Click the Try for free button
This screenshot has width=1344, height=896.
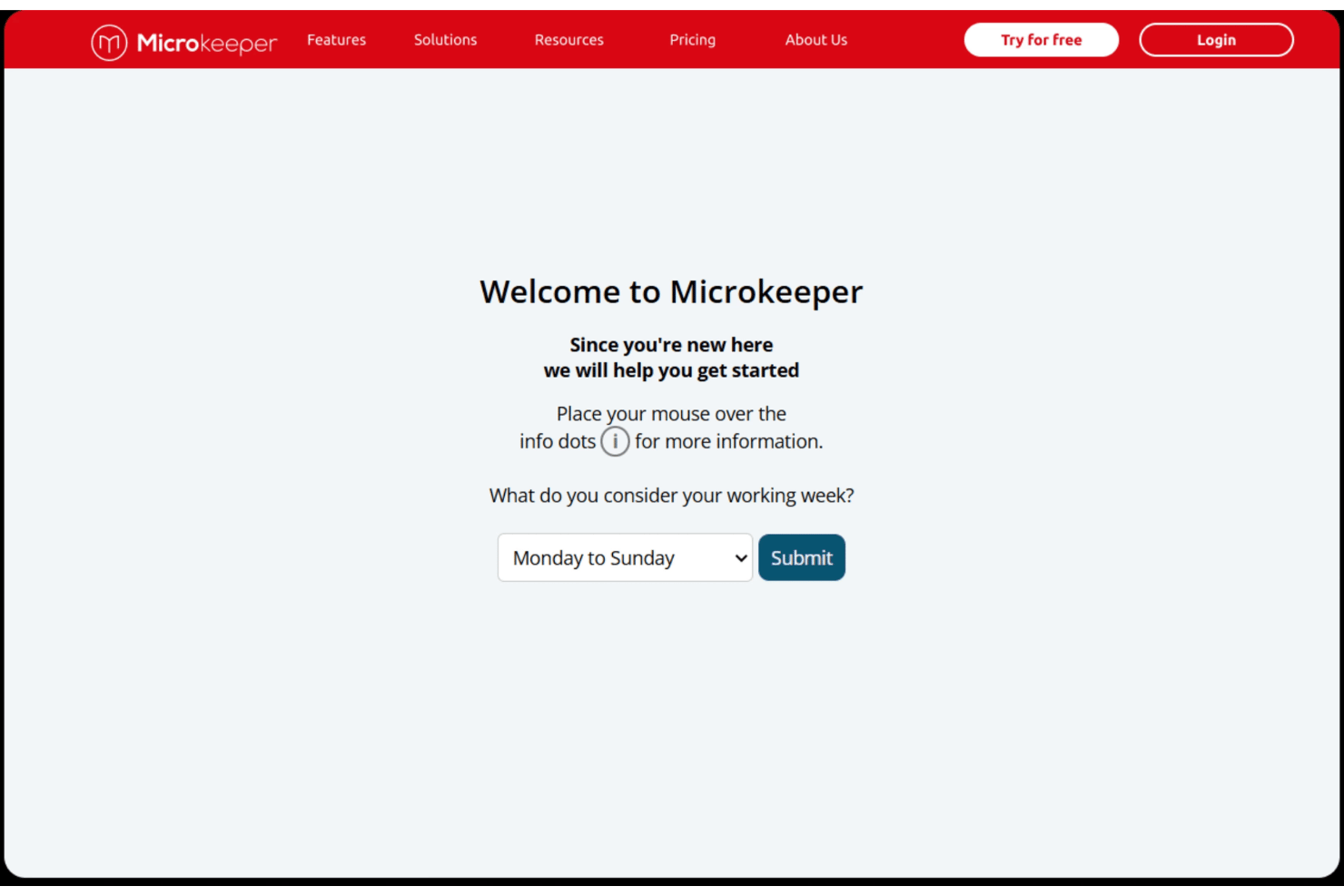[1041, 40]
